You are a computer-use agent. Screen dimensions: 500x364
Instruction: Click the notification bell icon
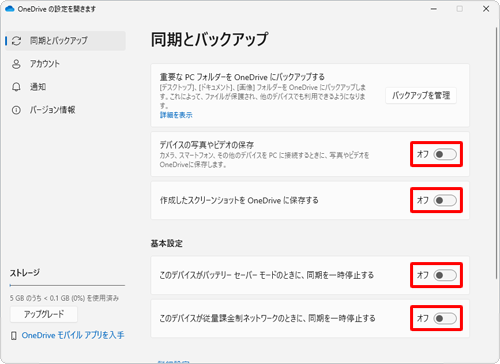point(16,87)
